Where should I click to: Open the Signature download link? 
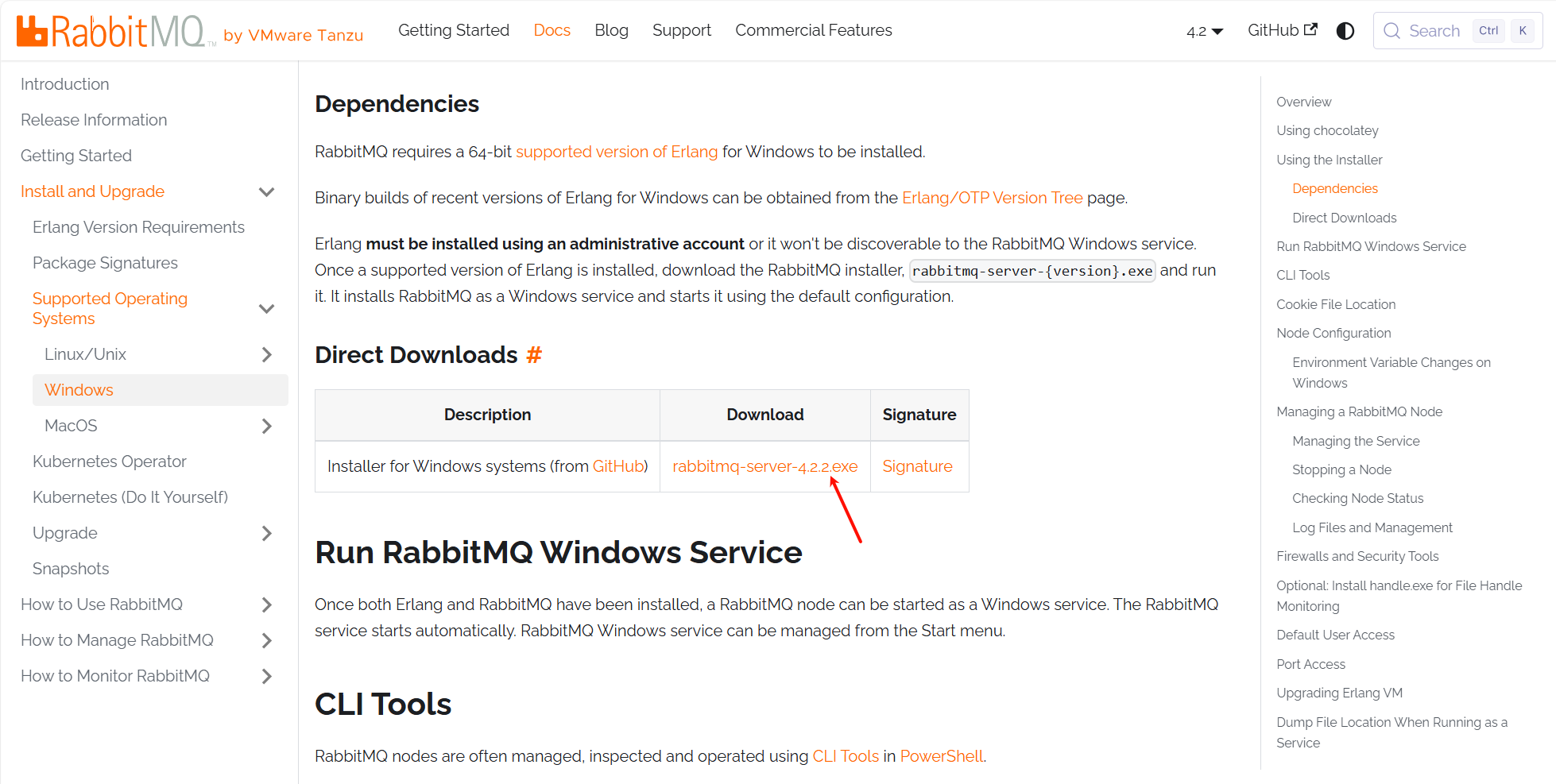click(917, 466)
